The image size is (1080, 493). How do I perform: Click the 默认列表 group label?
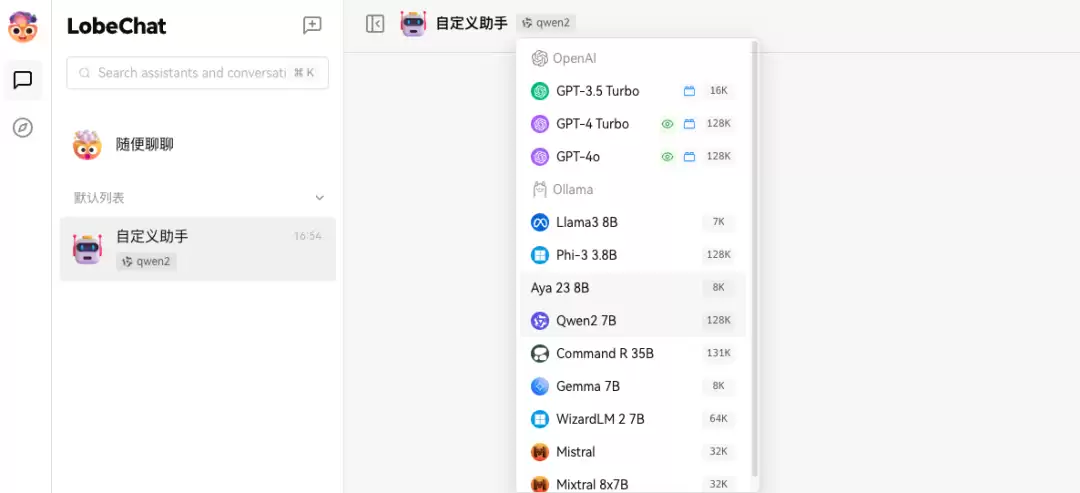99,198
